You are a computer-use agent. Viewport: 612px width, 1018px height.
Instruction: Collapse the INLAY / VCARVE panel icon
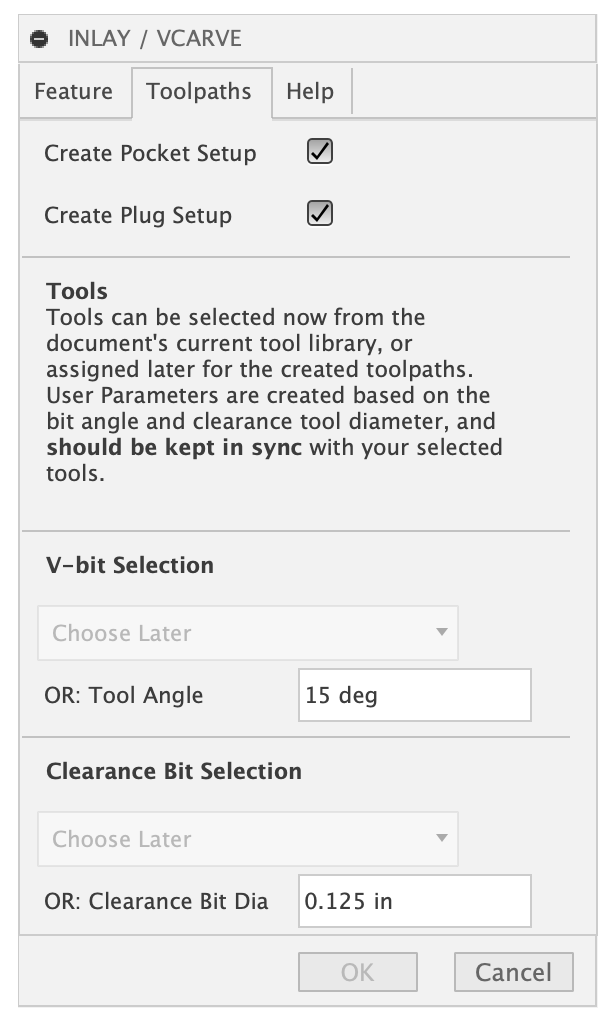point(39,40)
